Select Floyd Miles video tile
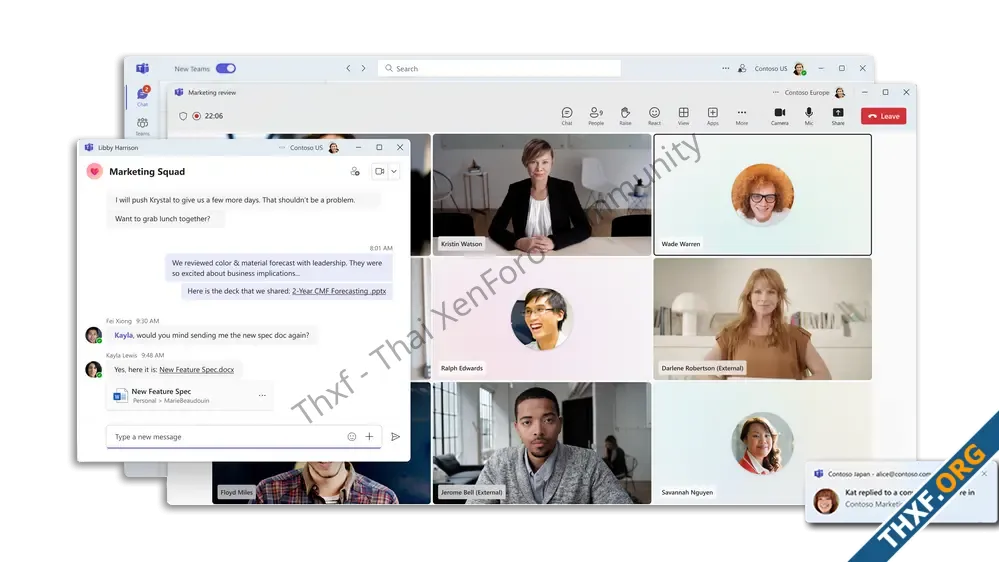999x562 pixels. (x=322, y=482)
